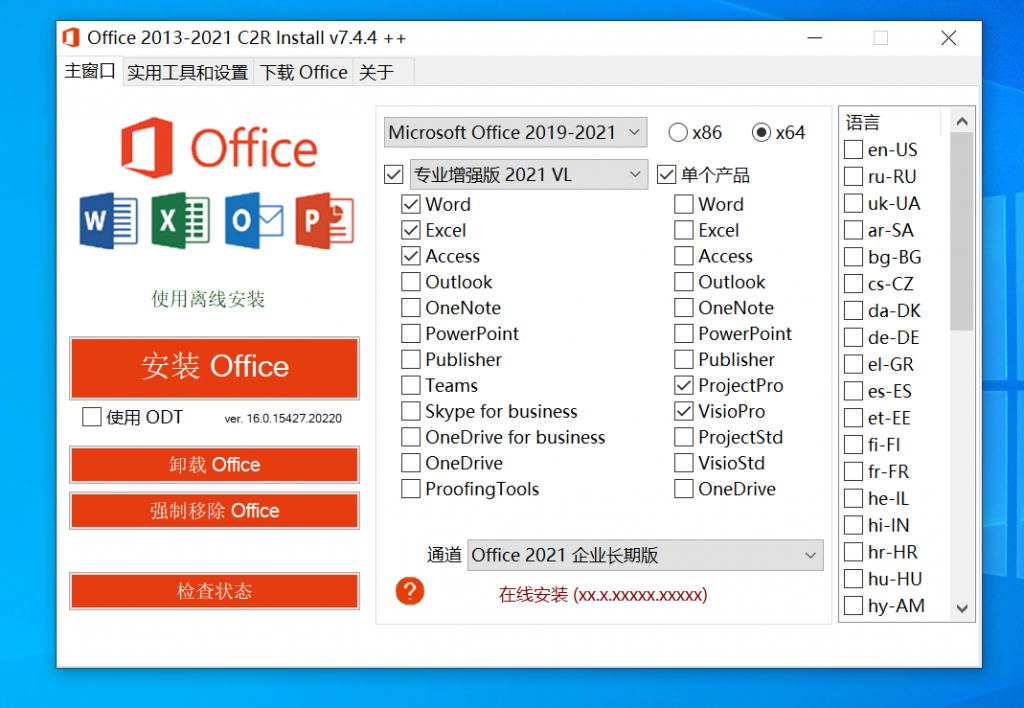The width and height of the screenshot is (1024, 708).
Task: Open the Microsoft Office 2019-2021 dropdown
Action: 515,133
